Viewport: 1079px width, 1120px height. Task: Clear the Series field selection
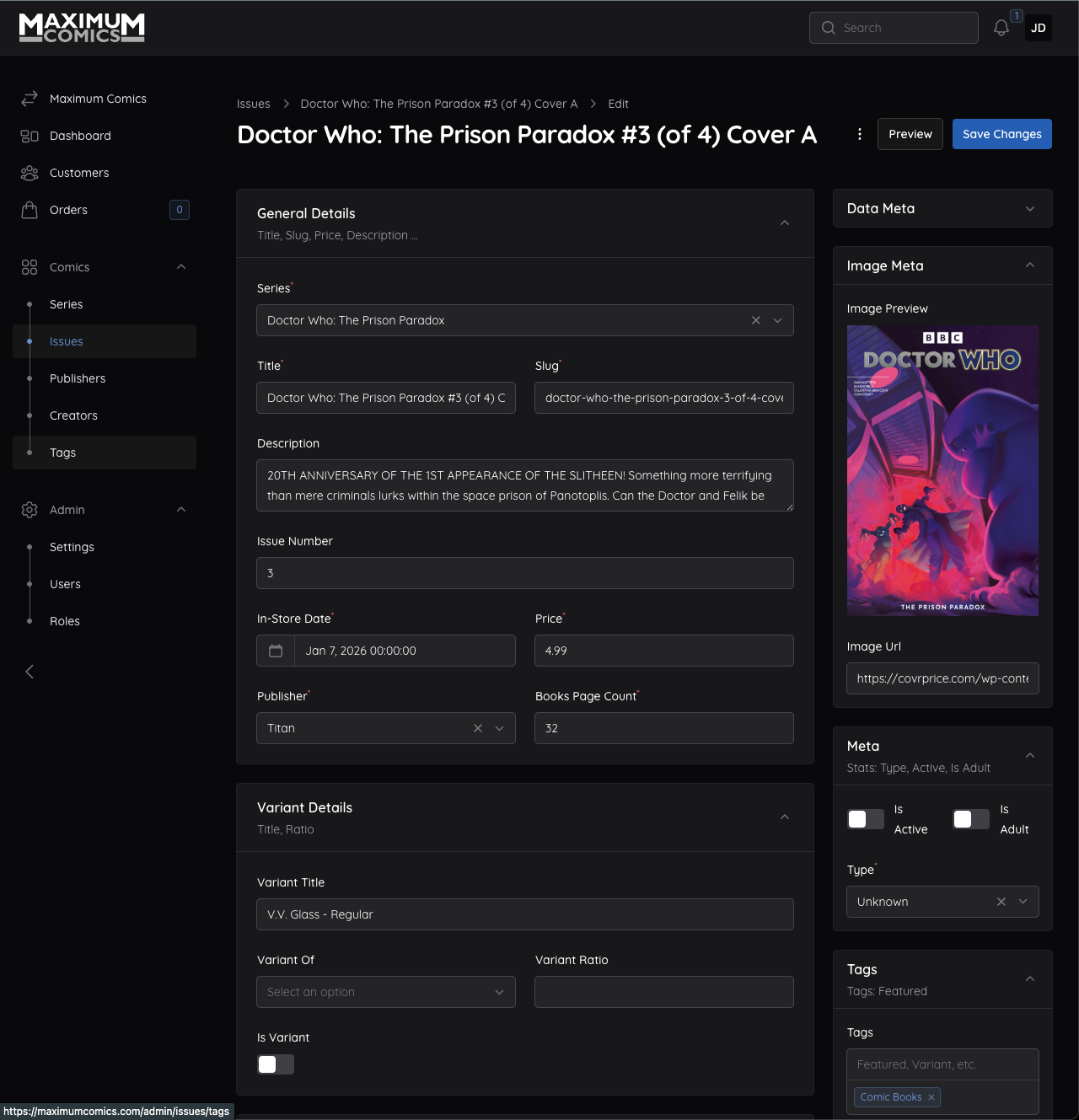click(755, 320)
